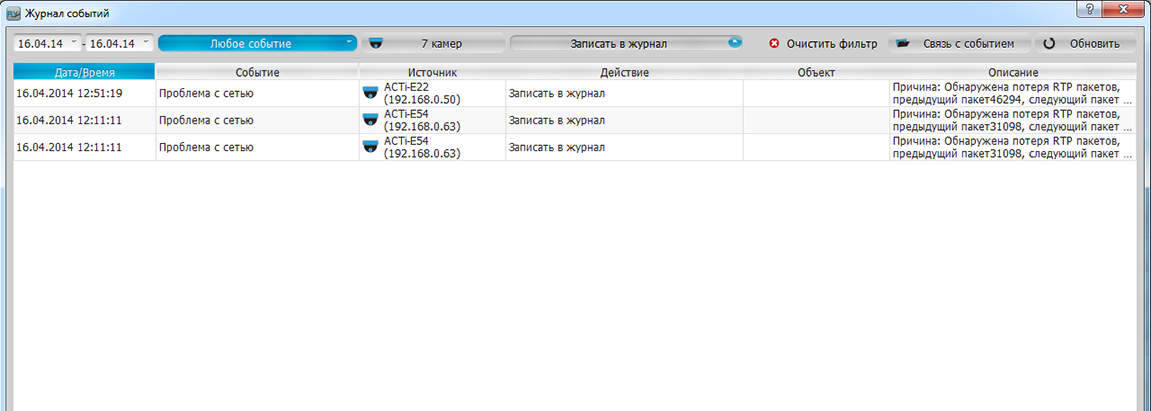Open the start date dropdown 16.04.14
Image resolution: width=1151 pixels, height=411 pixels.
coord(48,43)
